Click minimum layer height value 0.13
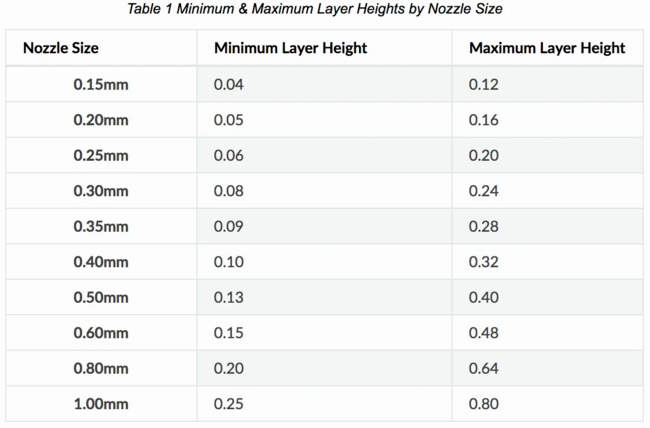This screenshot has height=428, width=650. coord(229,297)
